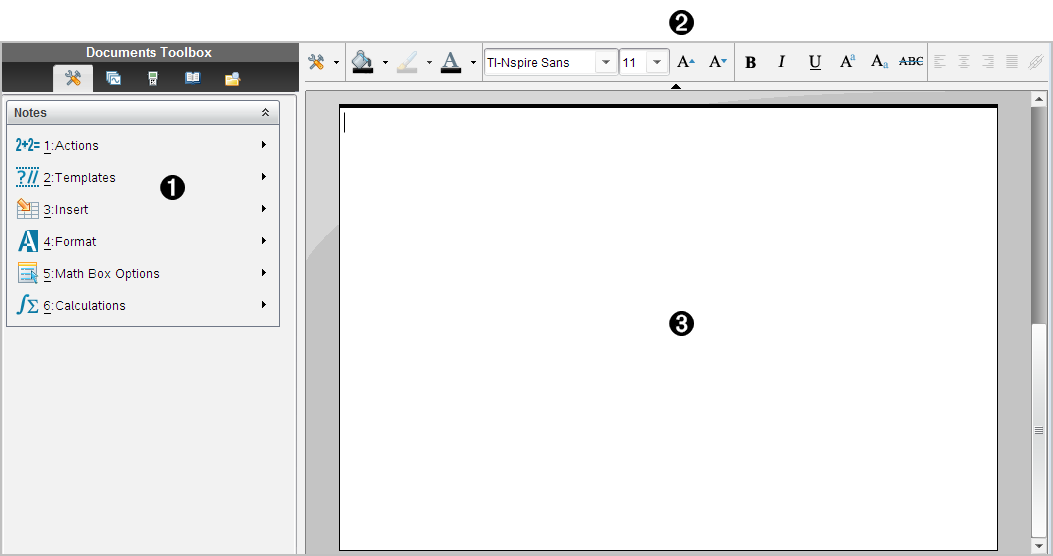Image resolution: width=1053 pixels, height=556 pixels.
Task: Toggle italic formatting
Action: [x=782, y=62]
